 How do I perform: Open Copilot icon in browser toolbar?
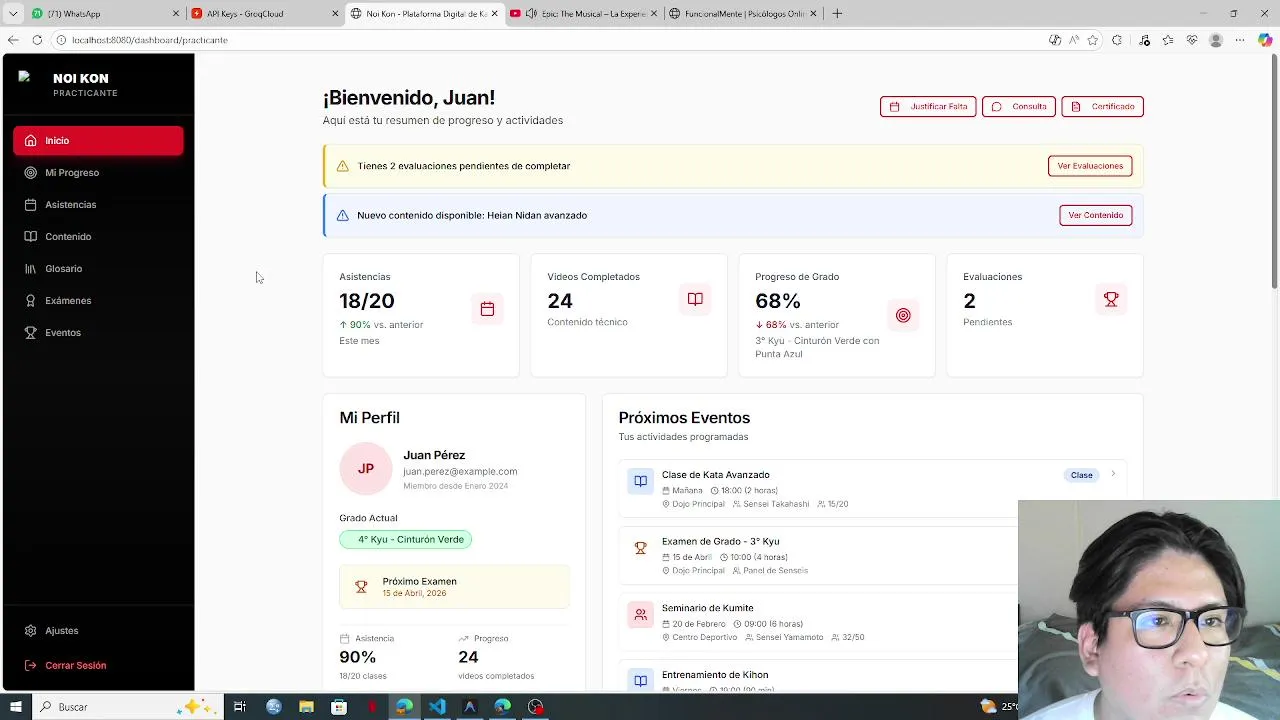click(1265, 40)
